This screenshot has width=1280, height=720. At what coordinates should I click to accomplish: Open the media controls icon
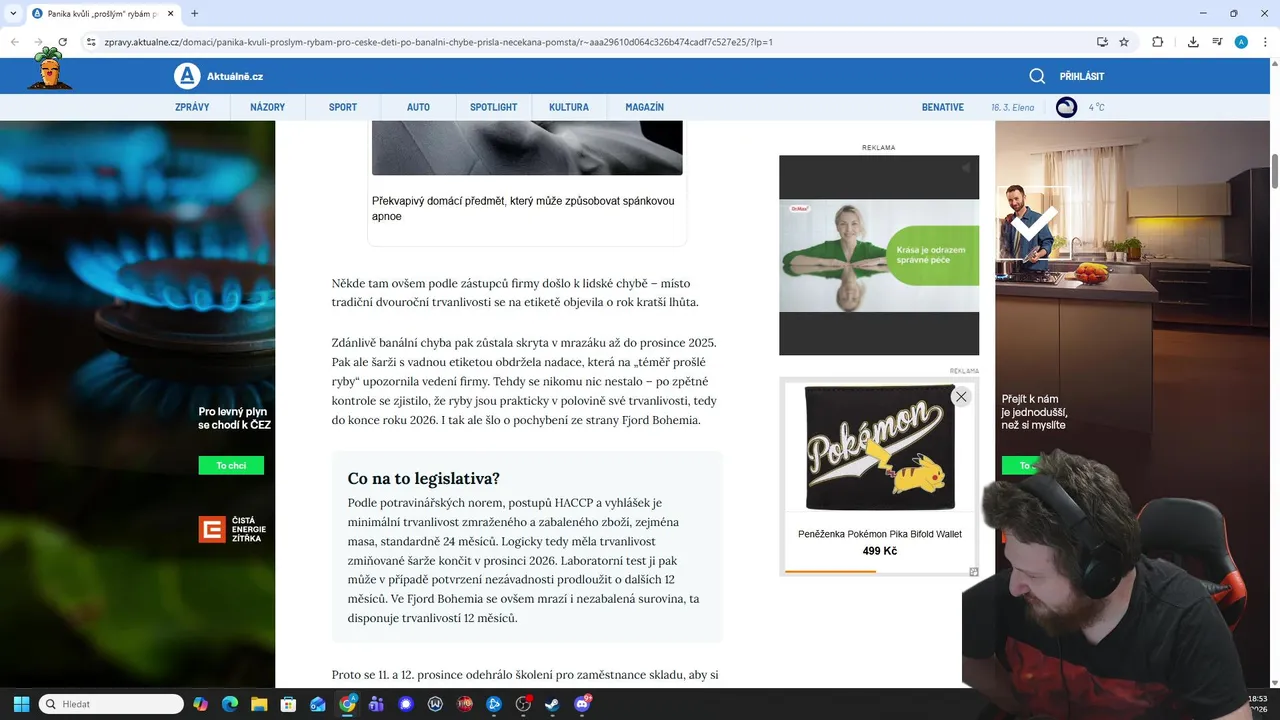click(x=1217, y=42)
